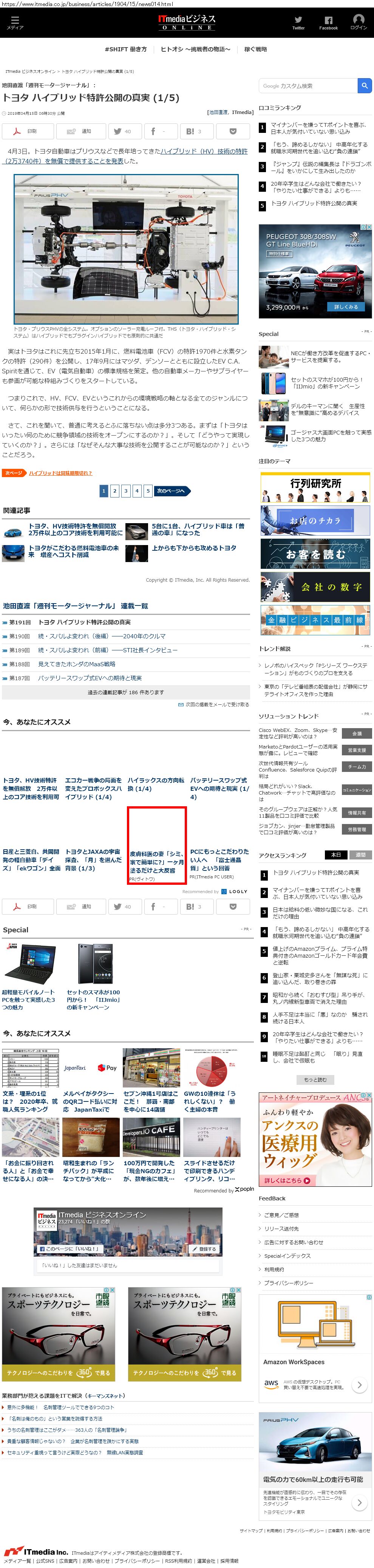
Task: Focus the Google カスタム検索 input
Action: (x=308, y=86)
